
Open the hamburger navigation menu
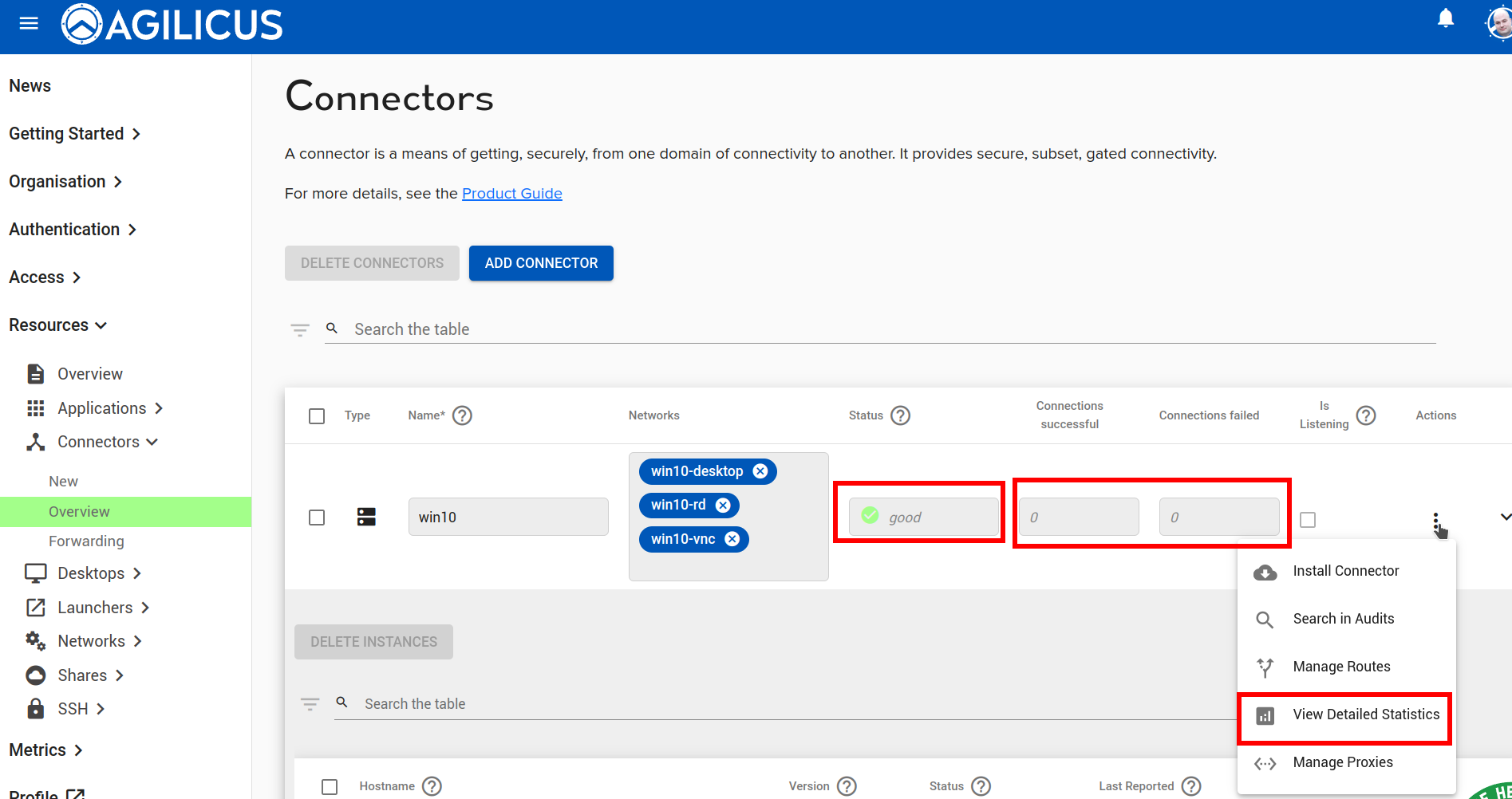click(x=29, y=24)
